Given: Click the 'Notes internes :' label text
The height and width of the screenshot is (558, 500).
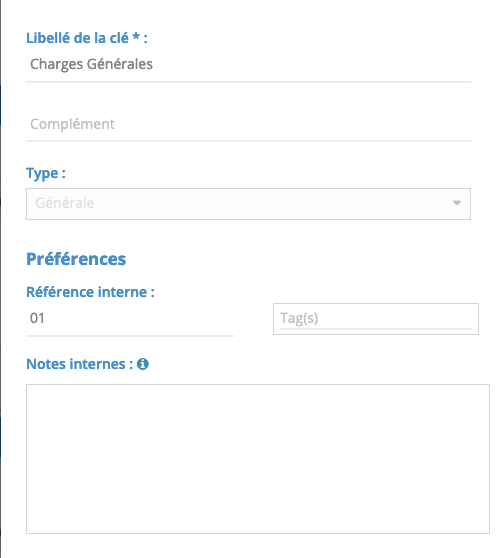Looking at the screenshot, I should (80, 364).
